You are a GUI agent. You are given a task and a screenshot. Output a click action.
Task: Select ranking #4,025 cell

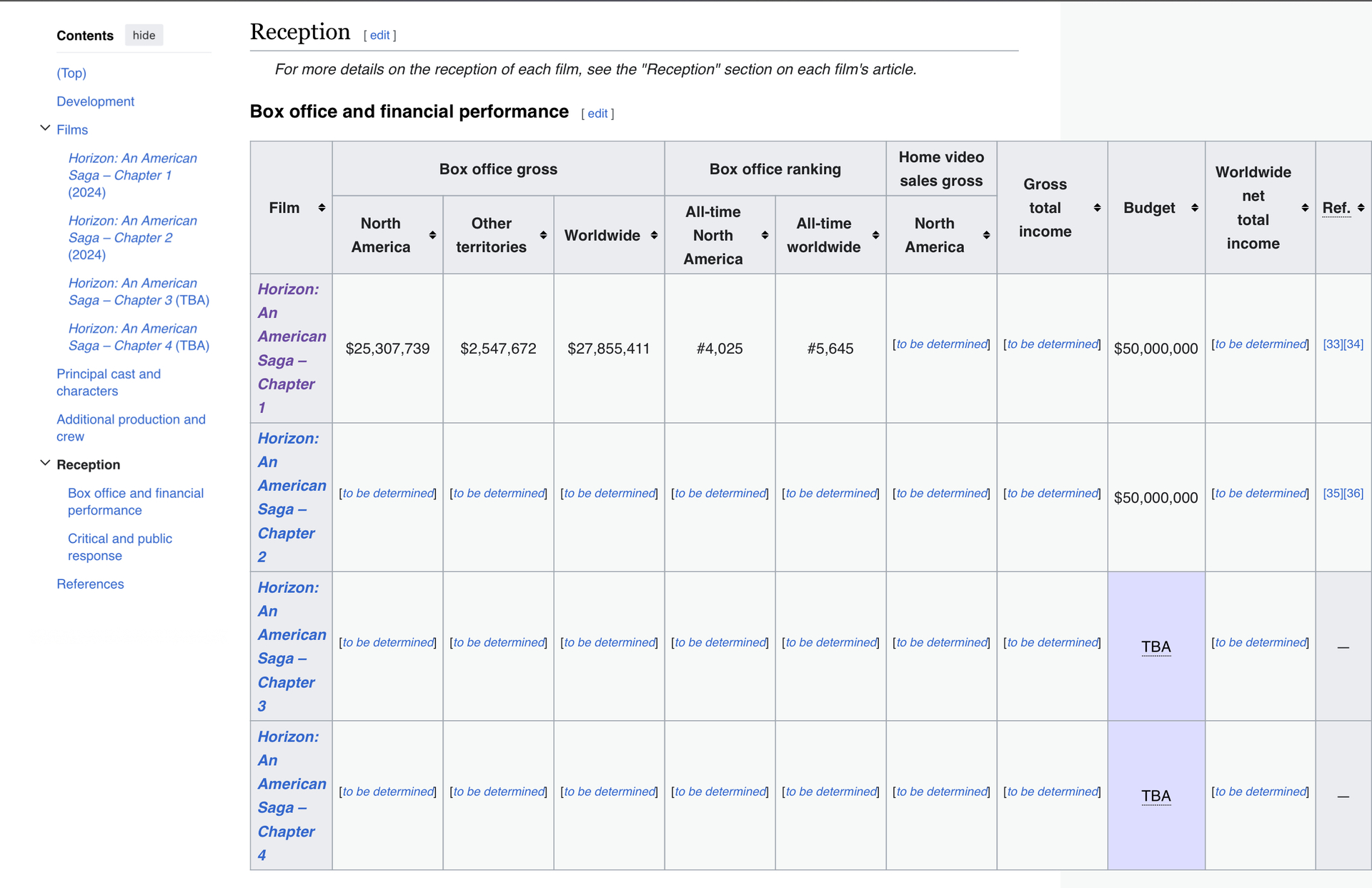coord(720,349)
